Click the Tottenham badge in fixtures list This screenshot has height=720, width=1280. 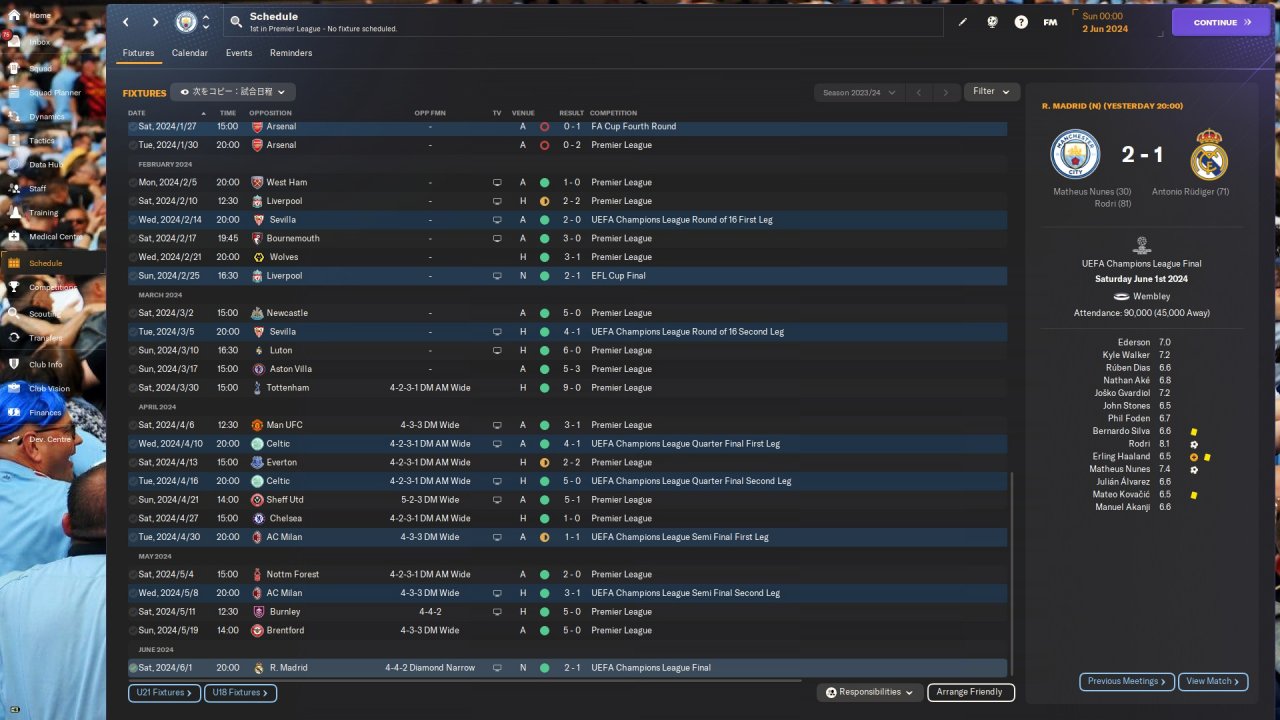coord(257,388)
